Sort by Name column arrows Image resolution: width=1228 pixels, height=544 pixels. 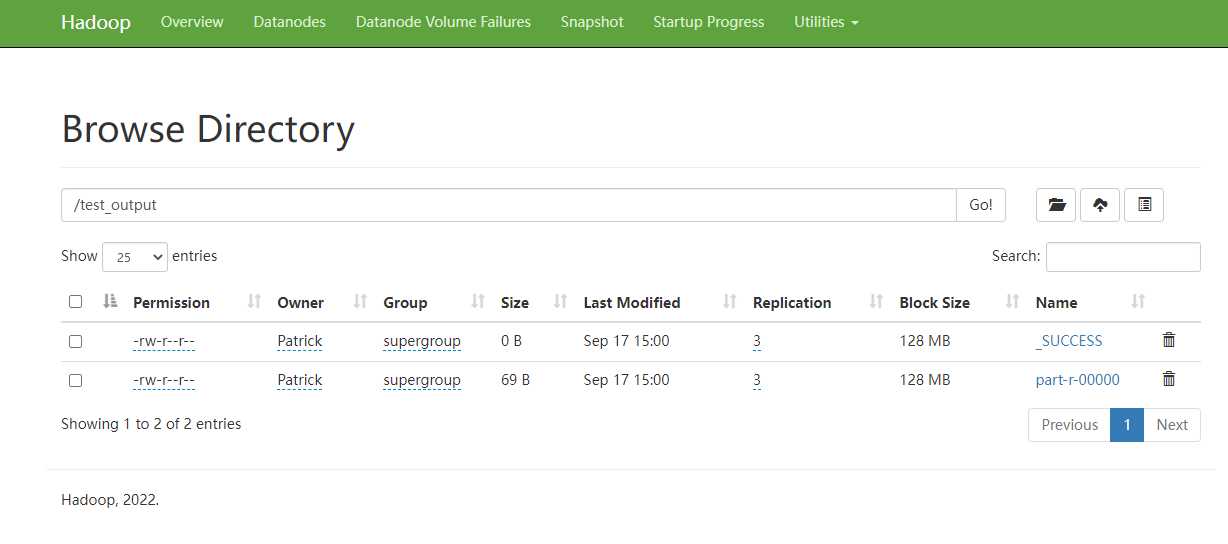tap(1138, 302)
